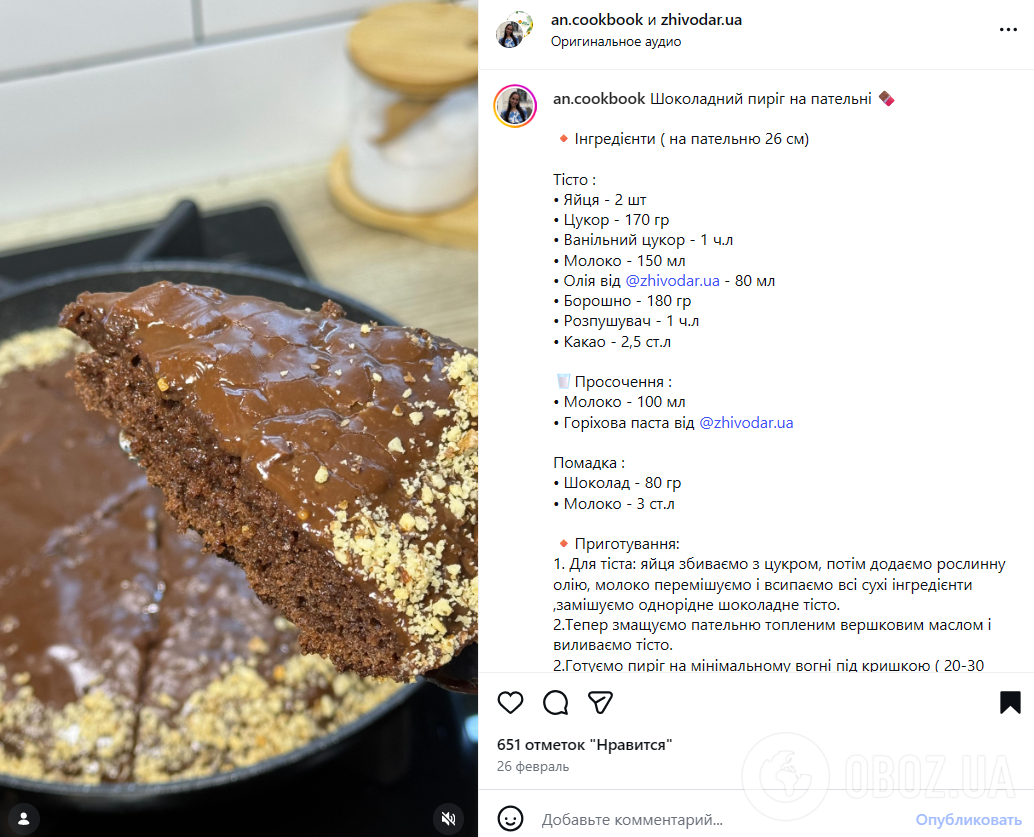The image size is (1034, 837).
Task: Open Оригинальное аудио audio page
Action: pyautogui.click(x=616, y=42)
